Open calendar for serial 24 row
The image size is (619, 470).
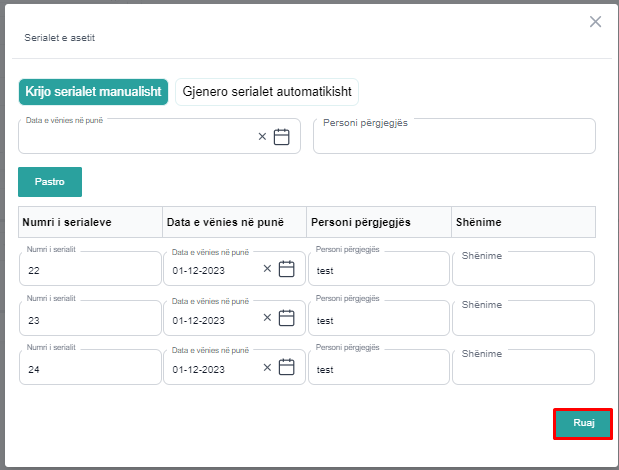click(287, 367)
